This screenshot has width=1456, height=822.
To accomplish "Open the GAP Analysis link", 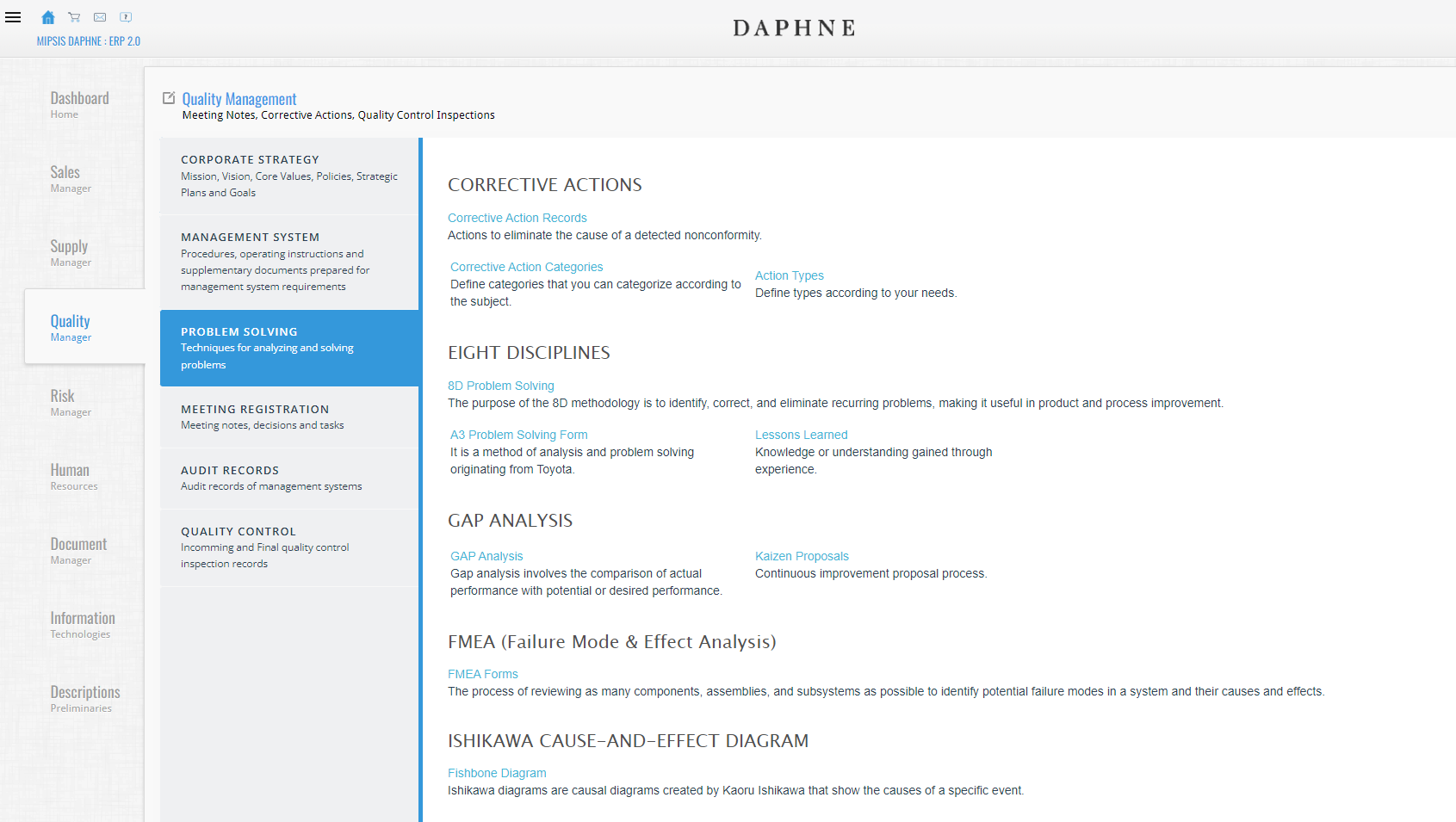I will [x=486, y=556].
